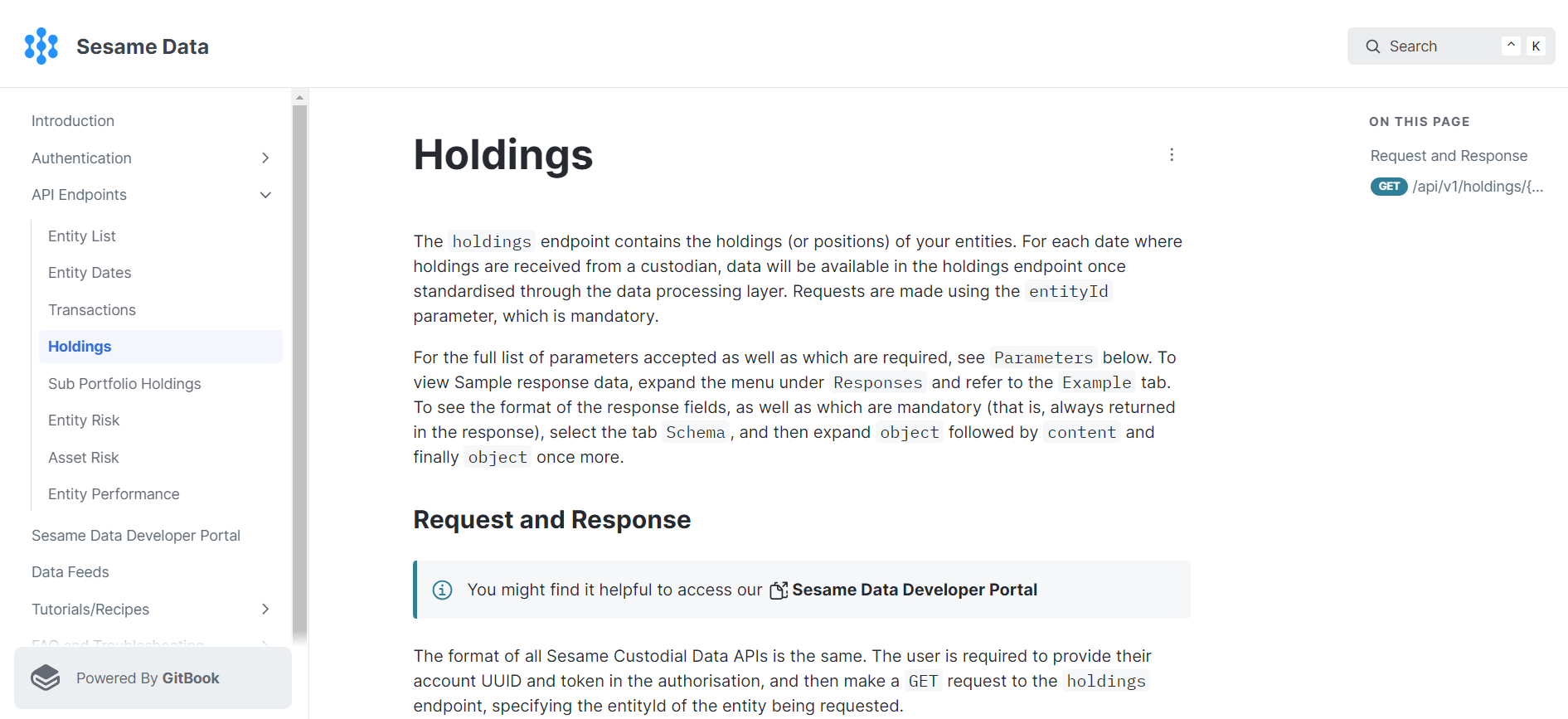Open the search magnifier icon

pyautogui.click(x=1373, y=46)
